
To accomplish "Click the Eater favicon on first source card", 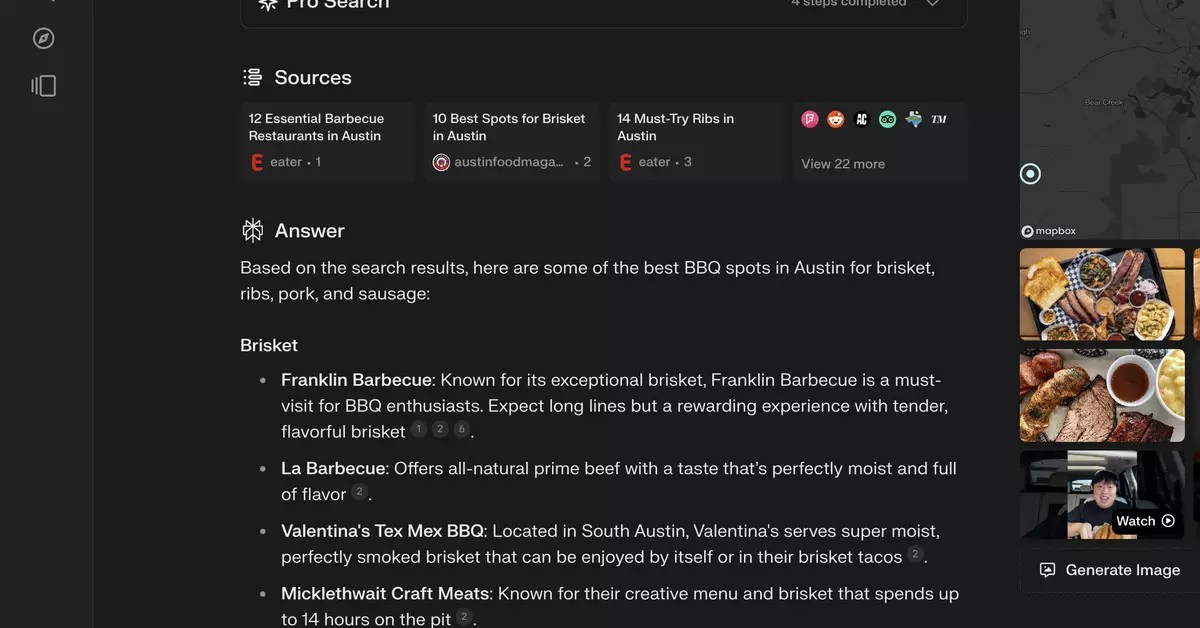I will pos(257,161).
